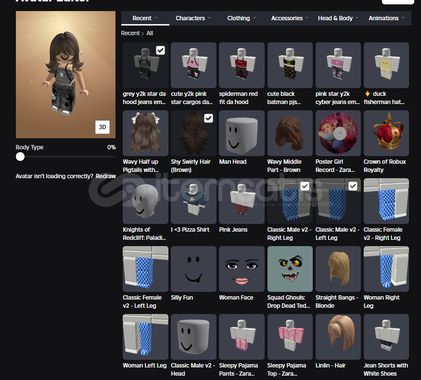
Task: Choose the Knights of Redcliff Paladin head
Action: click(x=145, y=201)
